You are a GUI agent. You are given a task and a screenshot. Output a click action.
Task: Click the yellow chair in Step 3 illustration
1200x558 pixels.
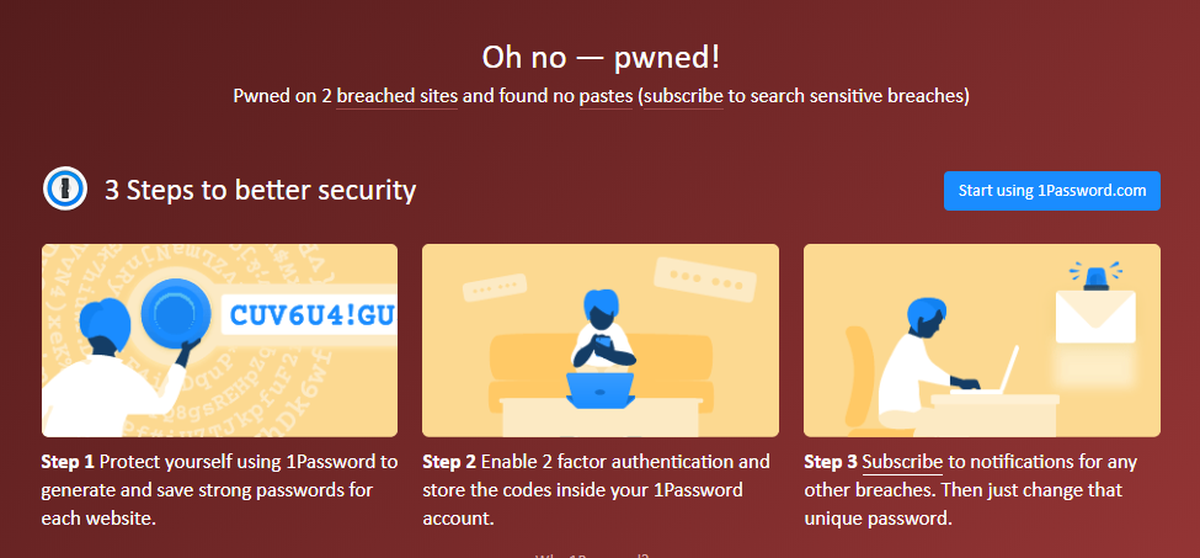pyautogui.click(x=866, y=380)
